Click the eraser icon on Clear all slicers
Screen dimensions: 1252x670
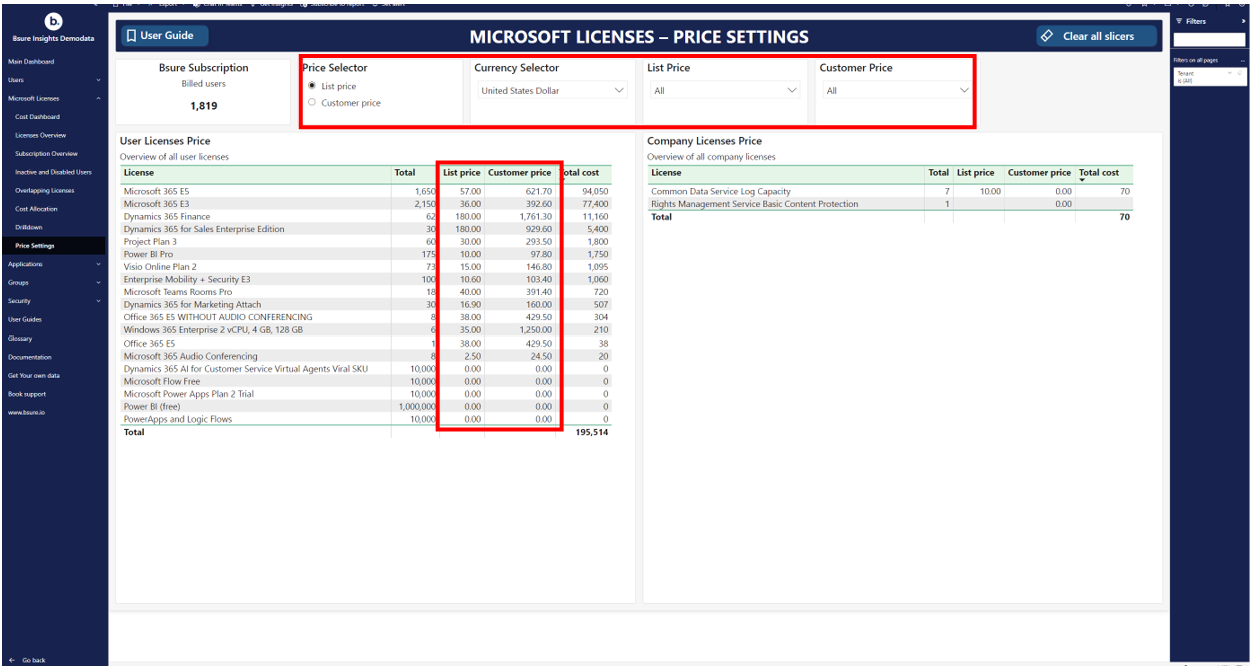tap(1047, 36)
